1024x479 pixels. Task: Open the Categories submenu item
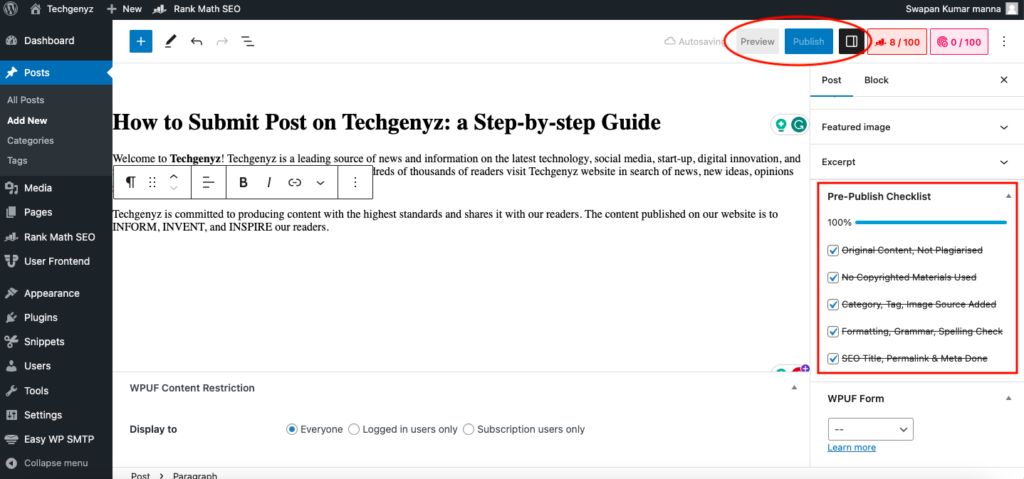(30, 140)
